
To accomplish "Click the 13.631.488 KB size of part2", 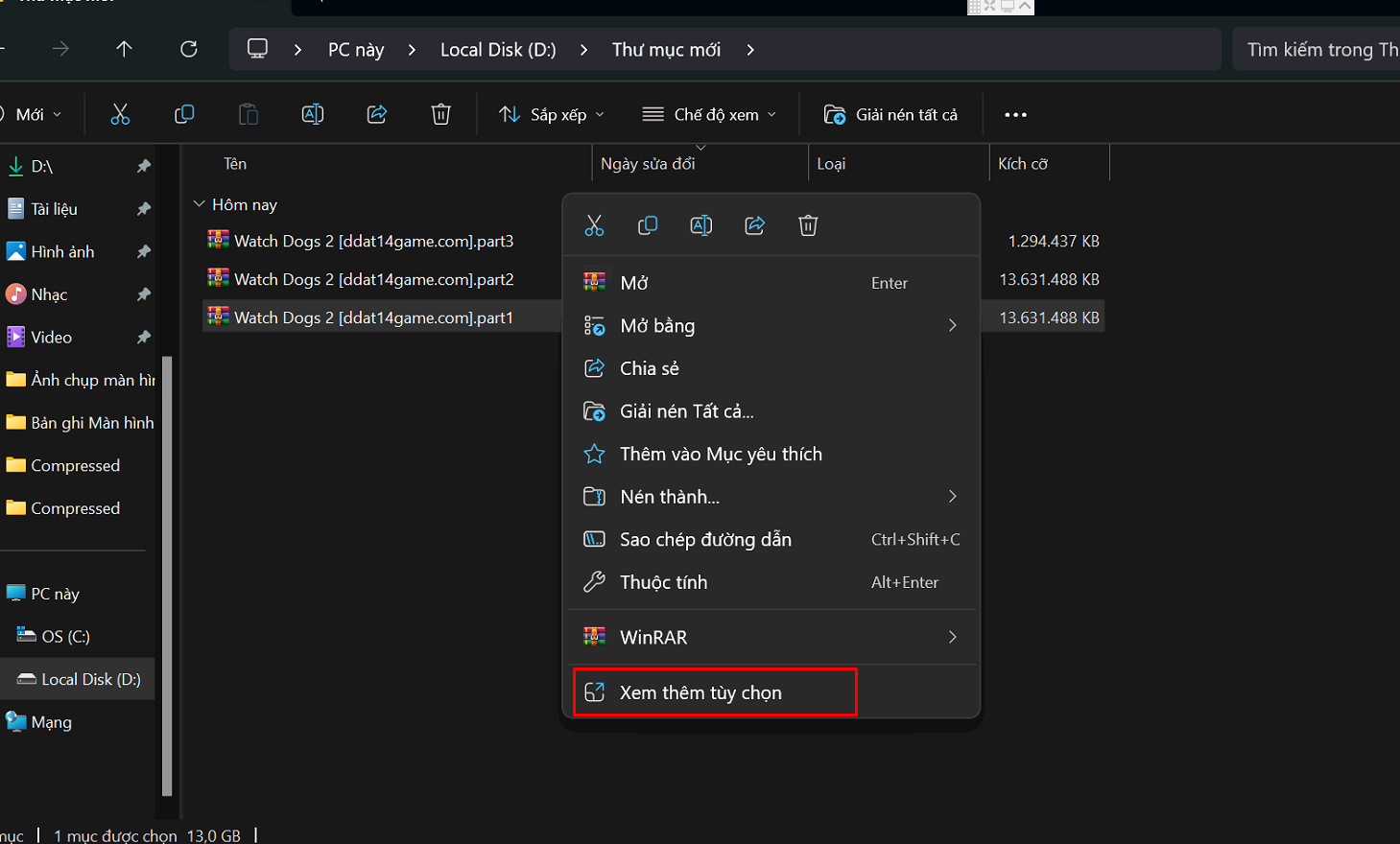I will [1049, 279].
